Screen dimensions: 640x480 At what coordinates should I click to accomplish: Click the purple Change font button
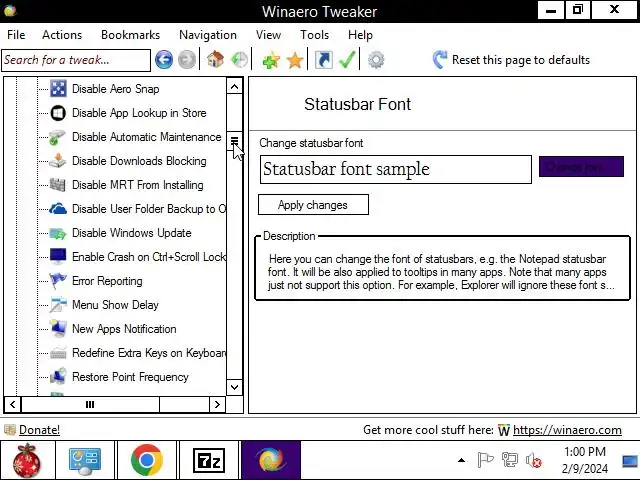pyautogui.click(x=581, y=167)
